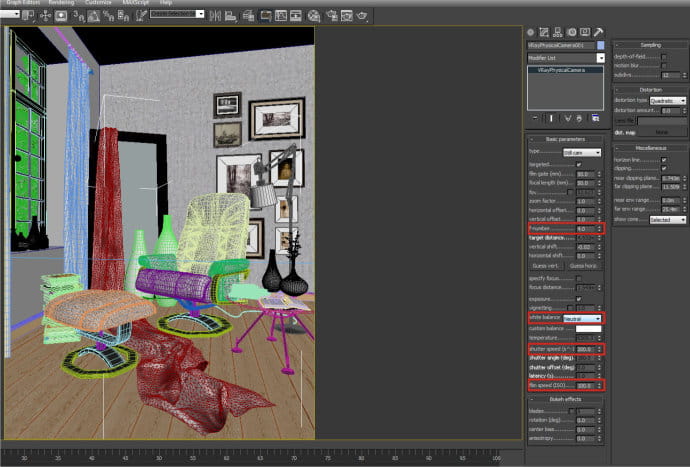Image resolution: width=690 pixels, height=467 pixels.
Task: Click the Guess vert. button
Action: pos(545,266)
